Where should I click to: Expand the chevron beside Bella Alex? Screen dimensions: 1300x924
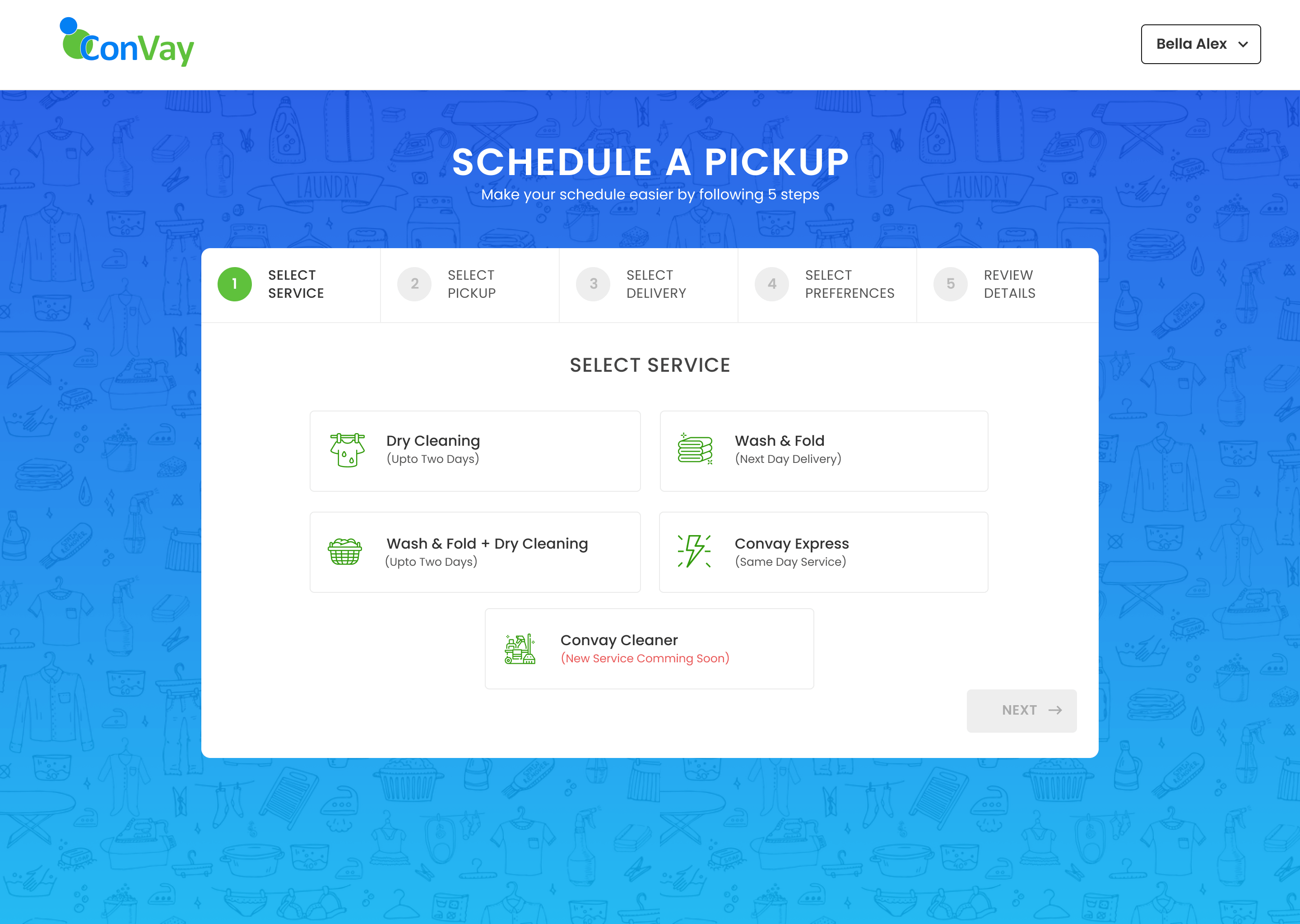pos(1243,44)
